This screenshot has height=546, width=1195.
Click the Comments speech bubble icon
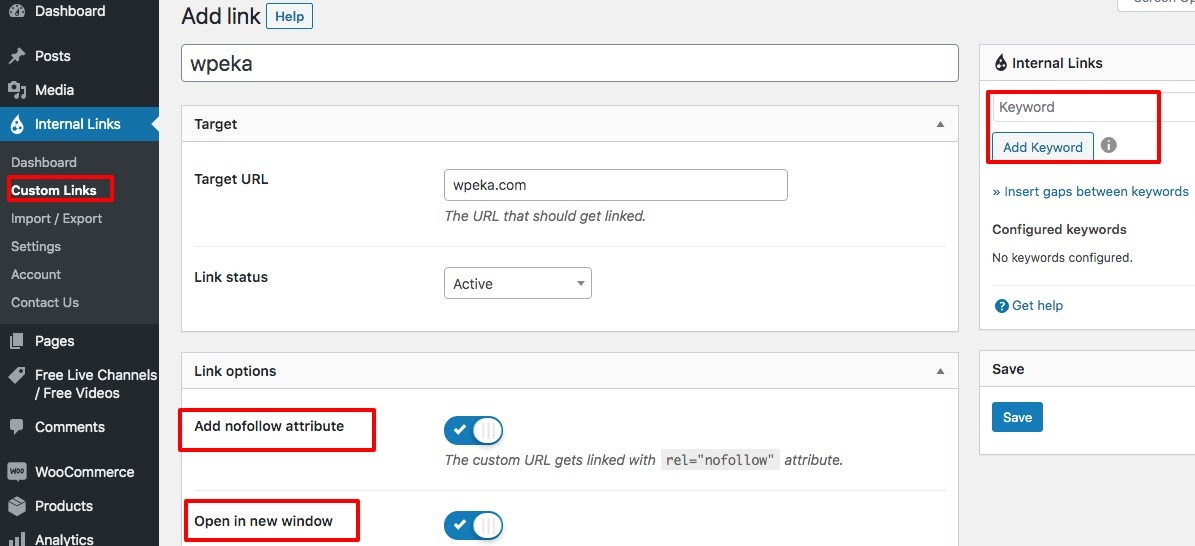pos(16,427)
